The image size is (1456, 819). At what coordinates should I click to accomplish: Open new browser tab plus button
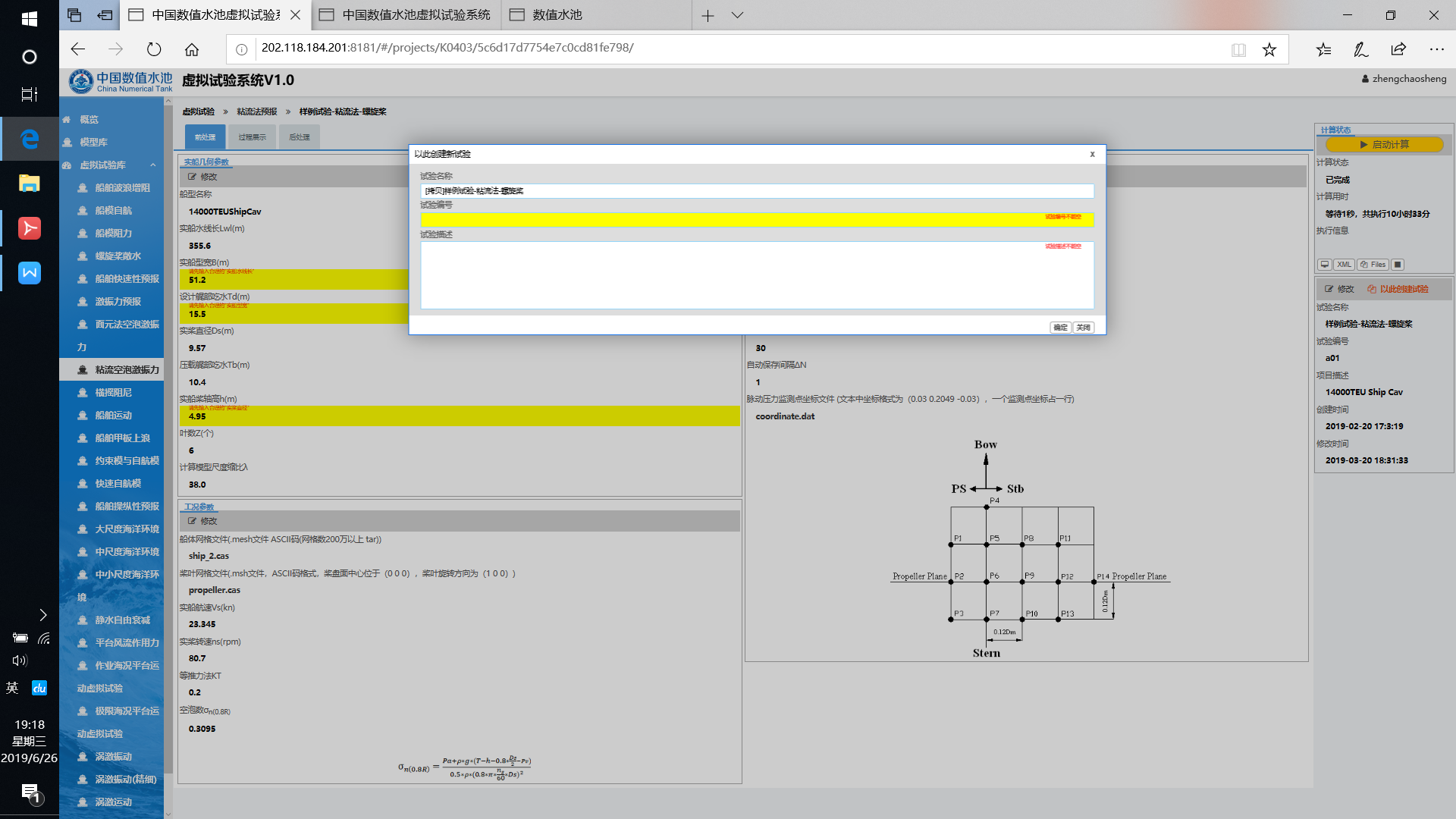[708, 15]
